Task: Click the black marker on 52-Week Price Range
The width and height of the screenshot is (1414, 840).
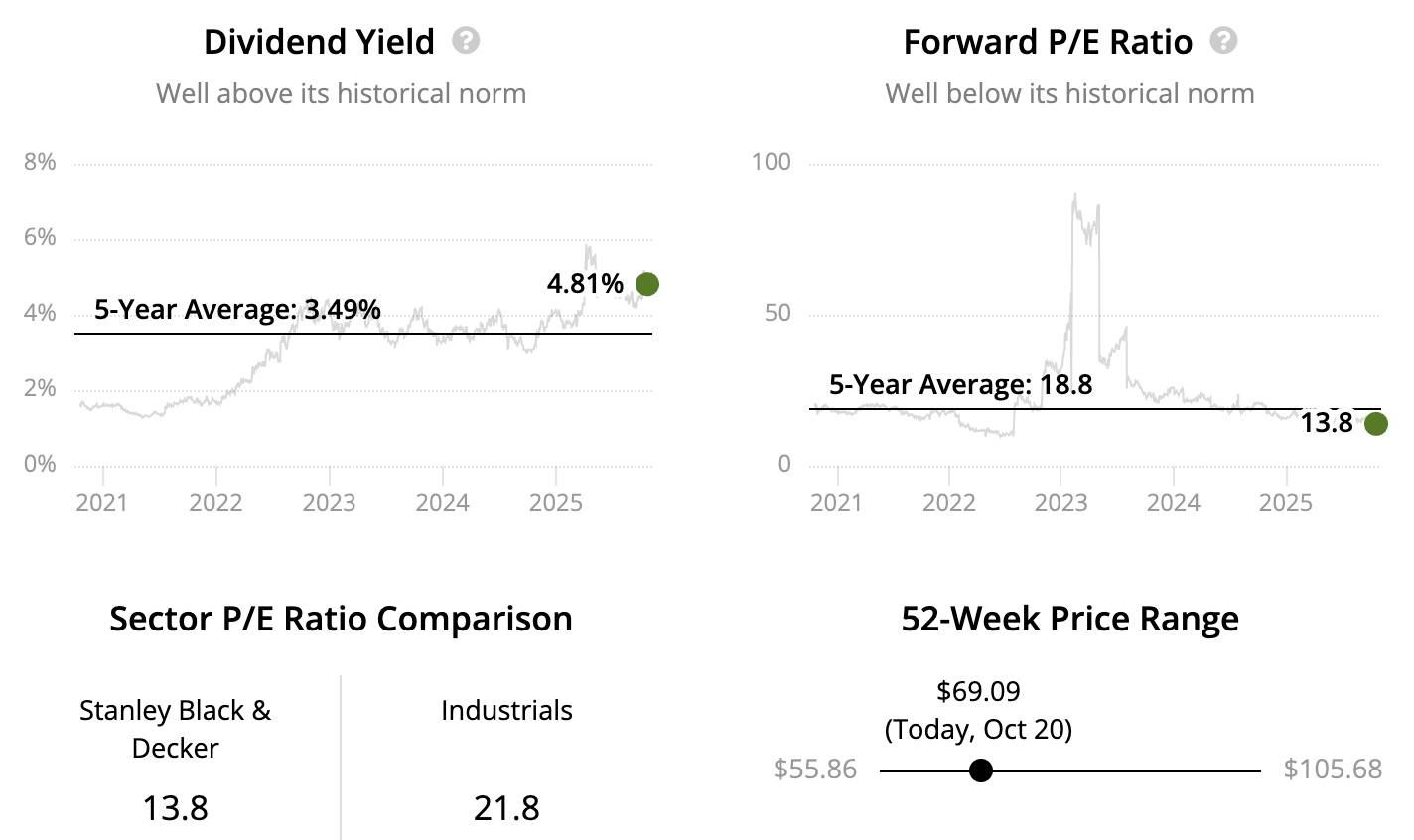Action: [981, 770]
